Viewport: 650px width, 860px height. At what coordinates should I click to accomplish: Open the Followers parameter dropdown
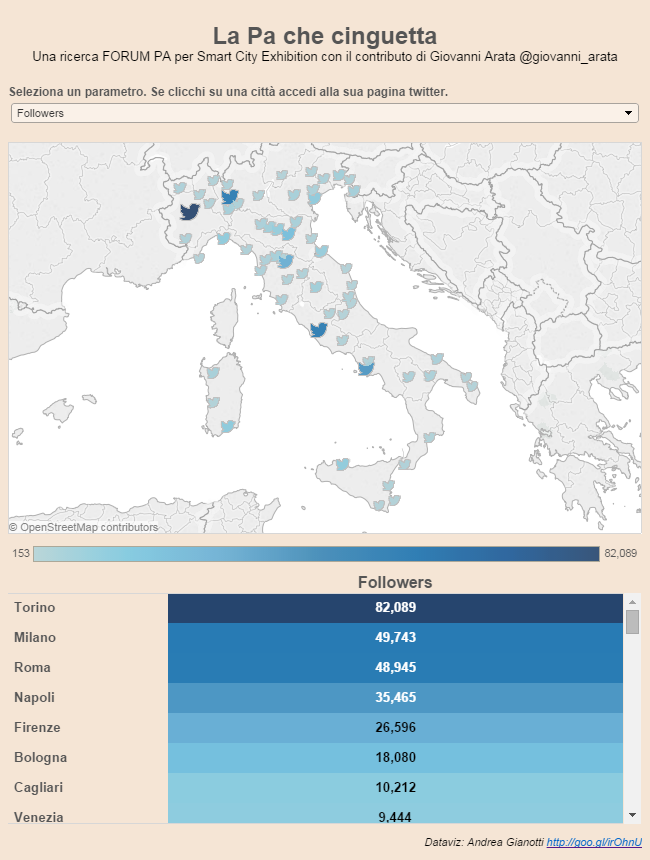point(324,113)
